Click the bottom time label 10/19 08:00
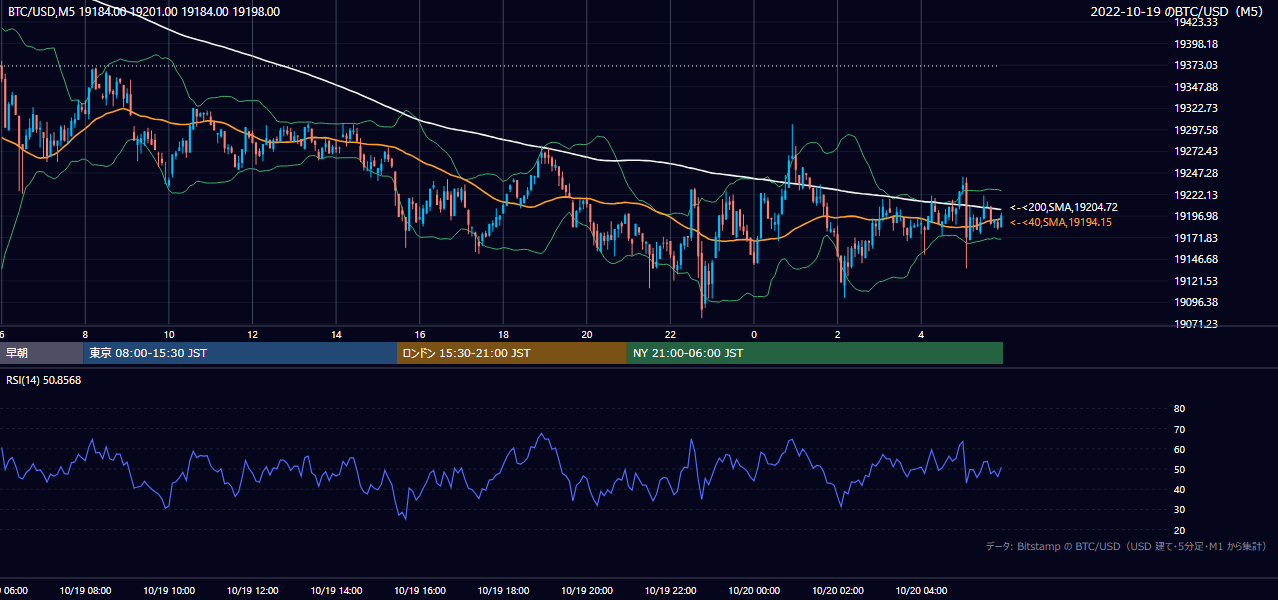The width and height of the screenshot is (1278, 600). pos(86,591)
